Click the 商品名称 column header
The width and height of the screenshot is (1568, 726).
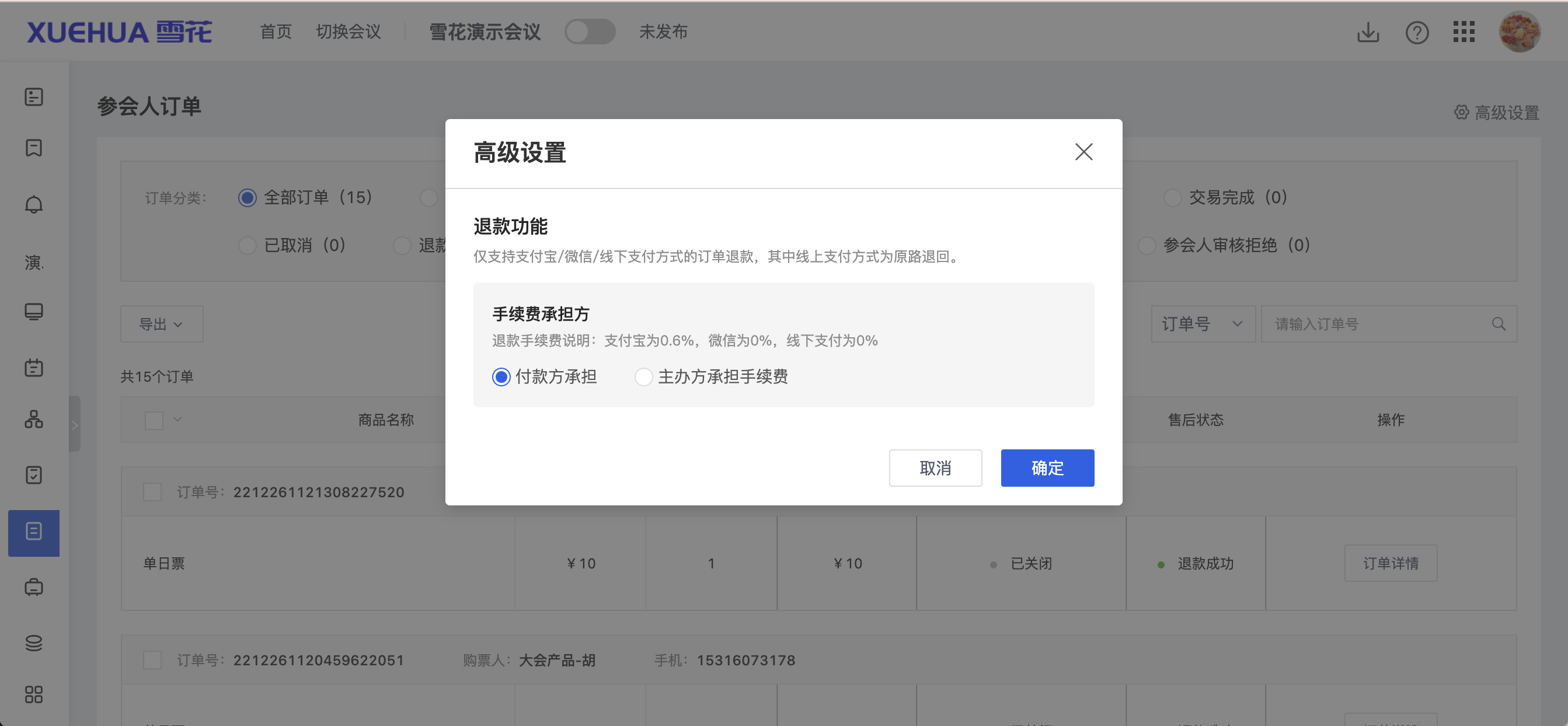click(x=386, y=419)
